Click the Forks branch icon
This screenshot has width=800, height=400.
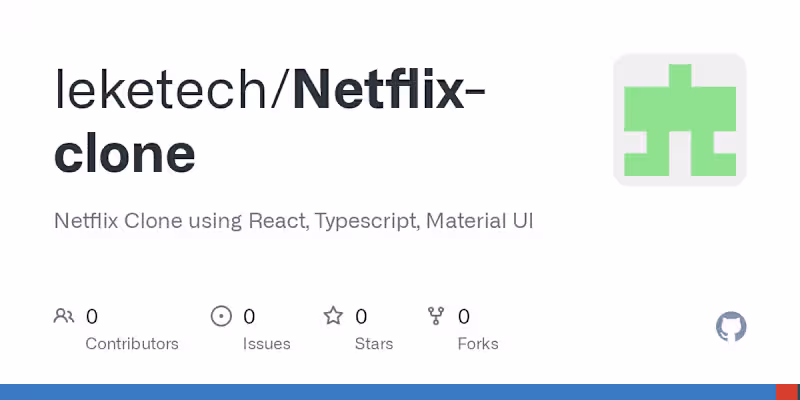pyautogui.click(x=436, y=317)
